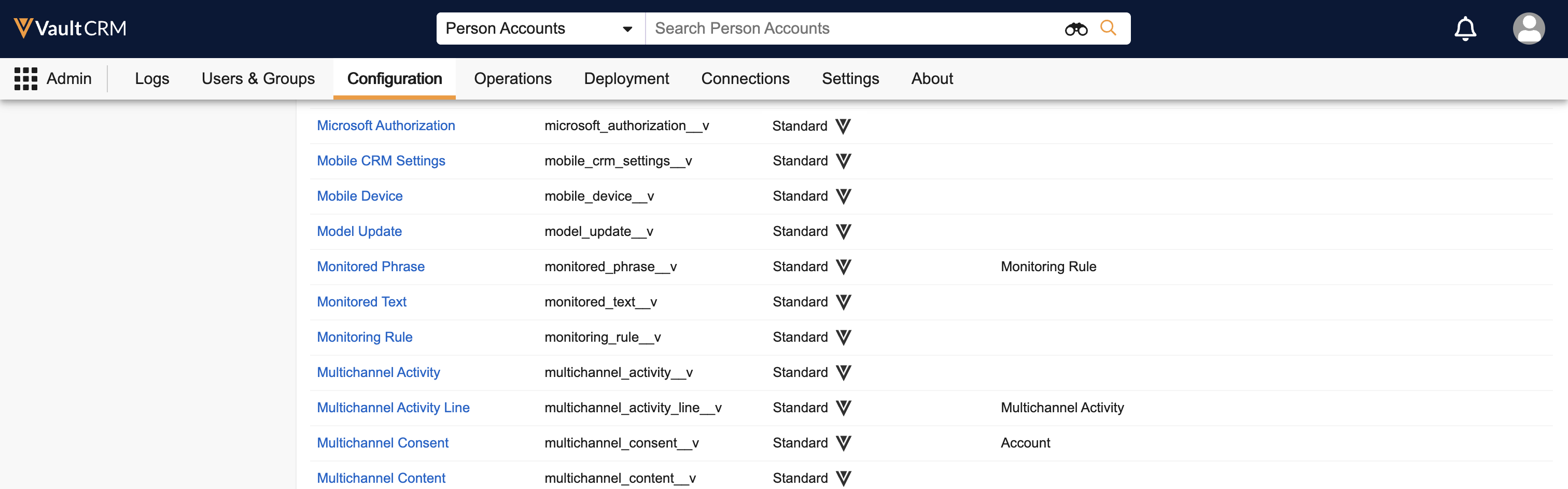The height and width of the screenshot is (489, 1568).
Task: Go to the Deployment tab
Action: 626,78
